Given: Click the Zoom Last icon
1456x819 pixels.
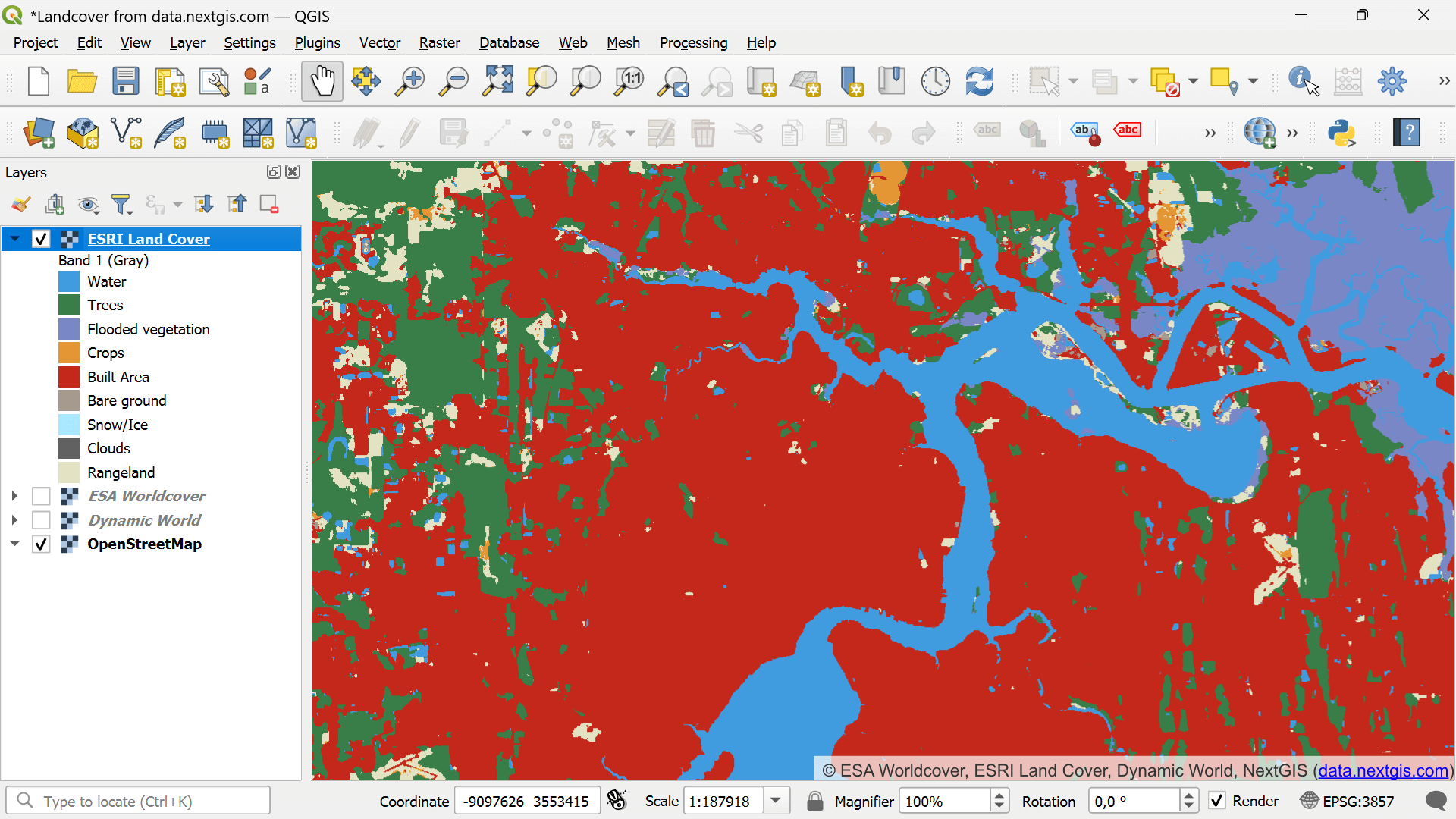Looking at the screenshot, I should (x=673, y=81).
